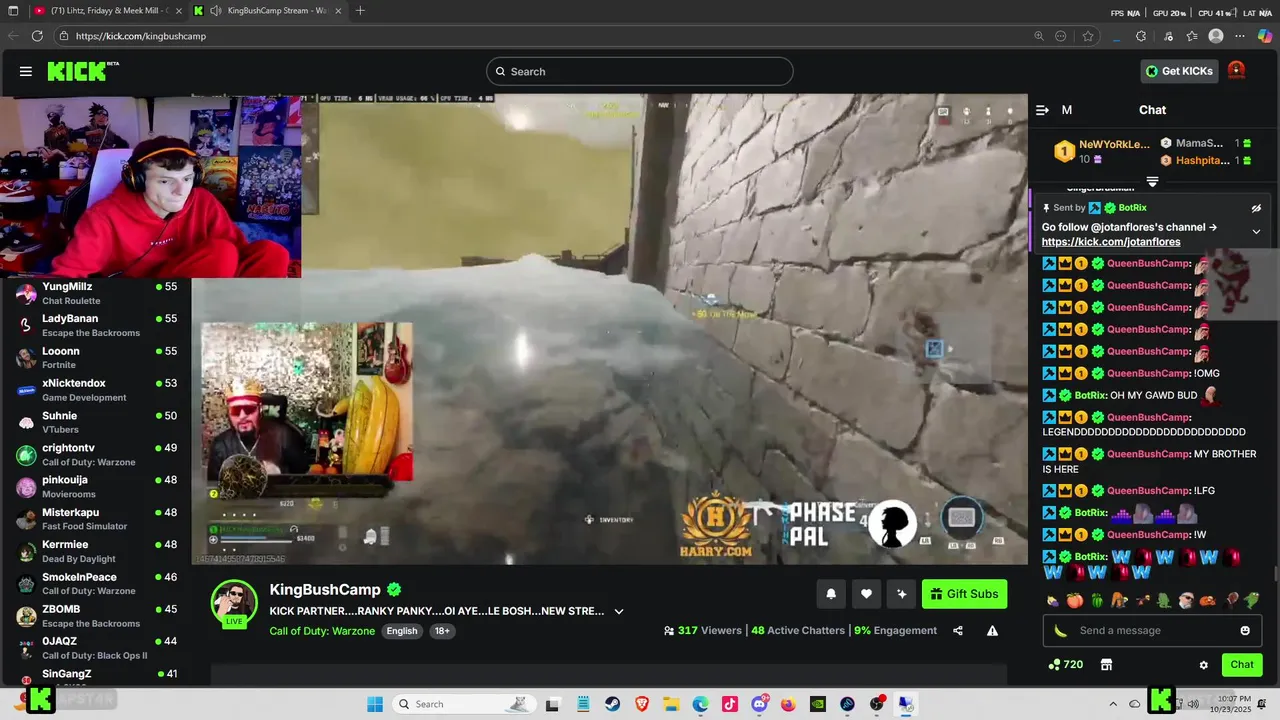Open the jotanflores channel link
Viewport: 1280px width, 720px height.
pos(1110,242)
